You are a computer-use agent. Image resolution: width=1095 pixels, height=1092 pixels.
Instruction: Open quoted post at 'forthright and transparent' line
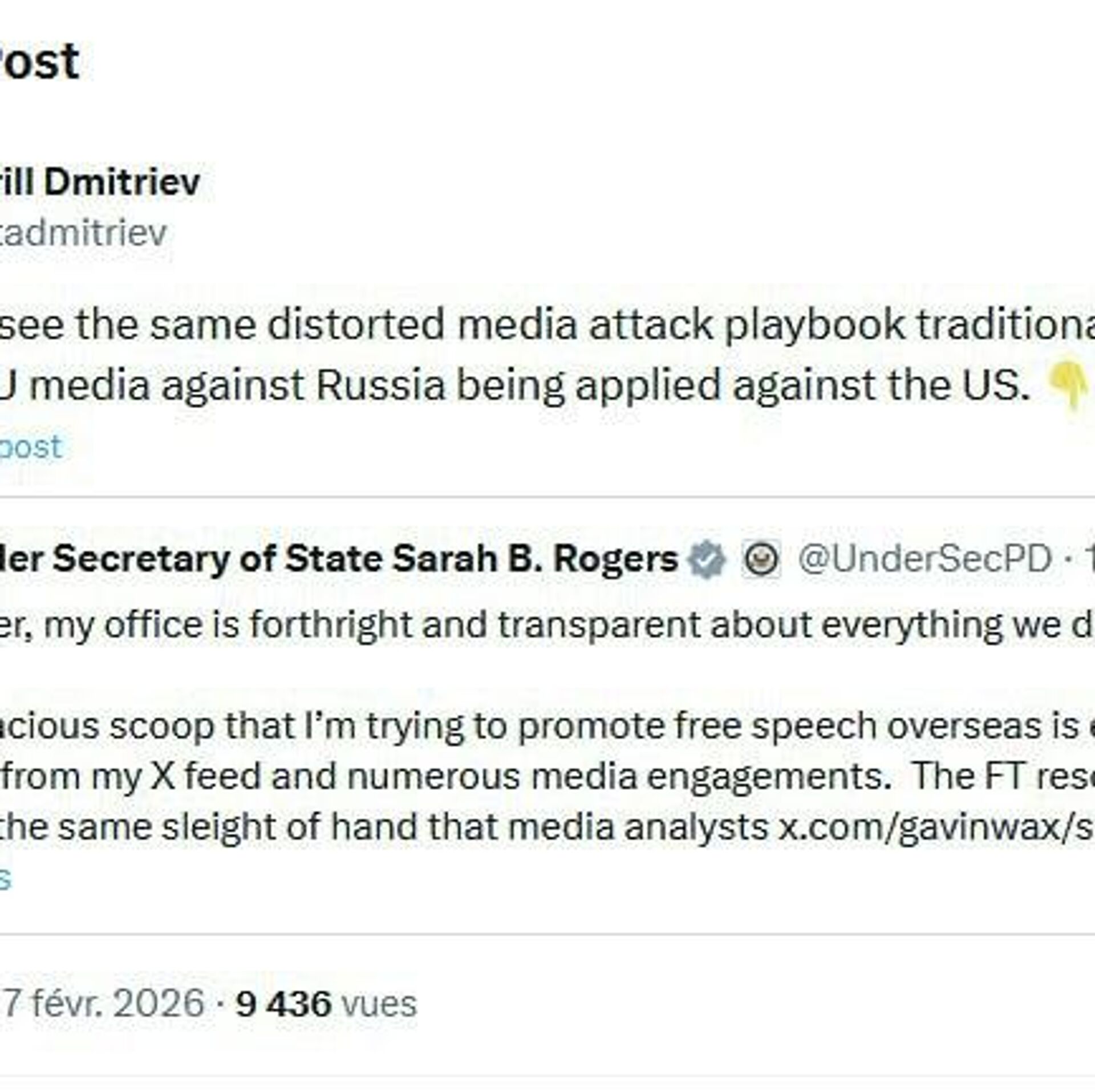(513, 625)
